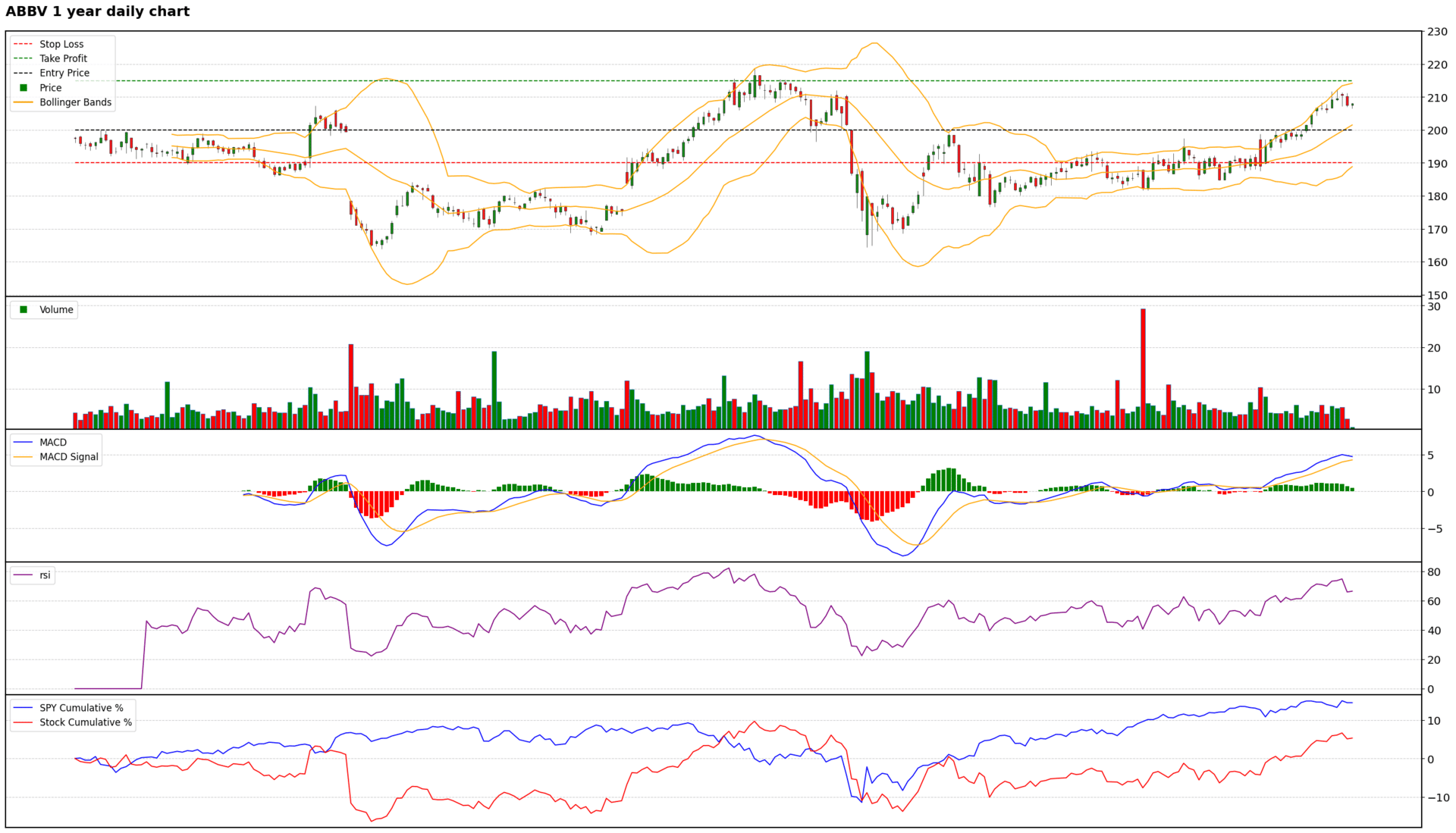The width and height of the screenshot is (1456, 833).
Task: Click the 80 label on RSI axis
Action: point(1434,572)
